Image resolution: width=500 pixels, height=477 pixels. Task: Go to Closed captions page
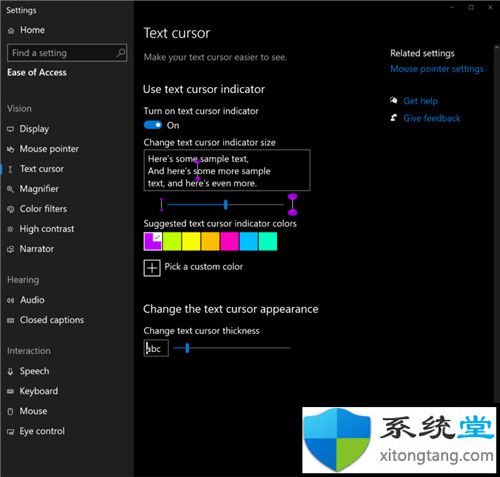pos(52,320)
